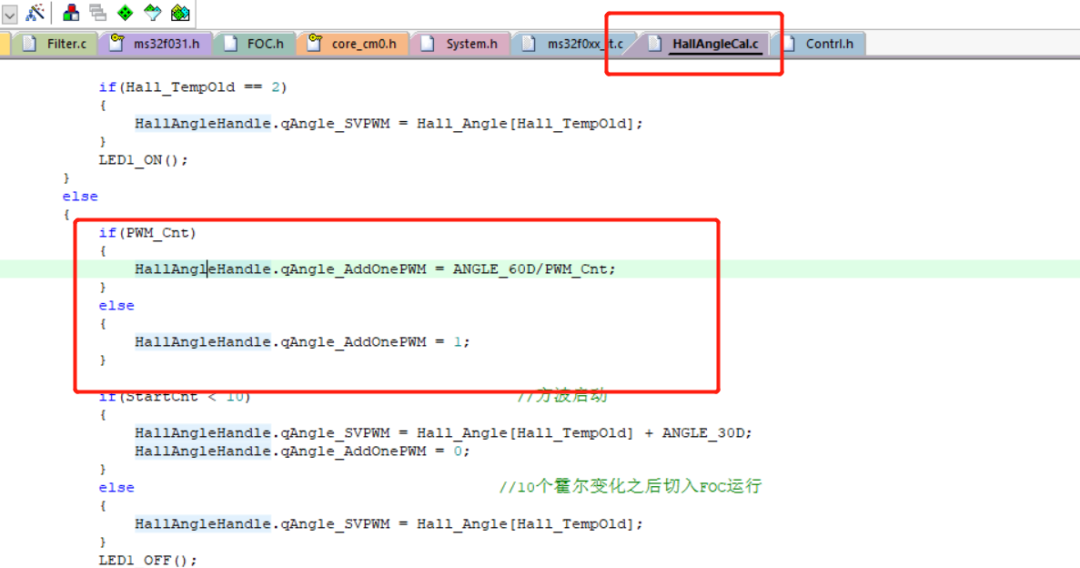Open Select Software Packs funnel icon
1080x568 pixels.
point(152,12)
